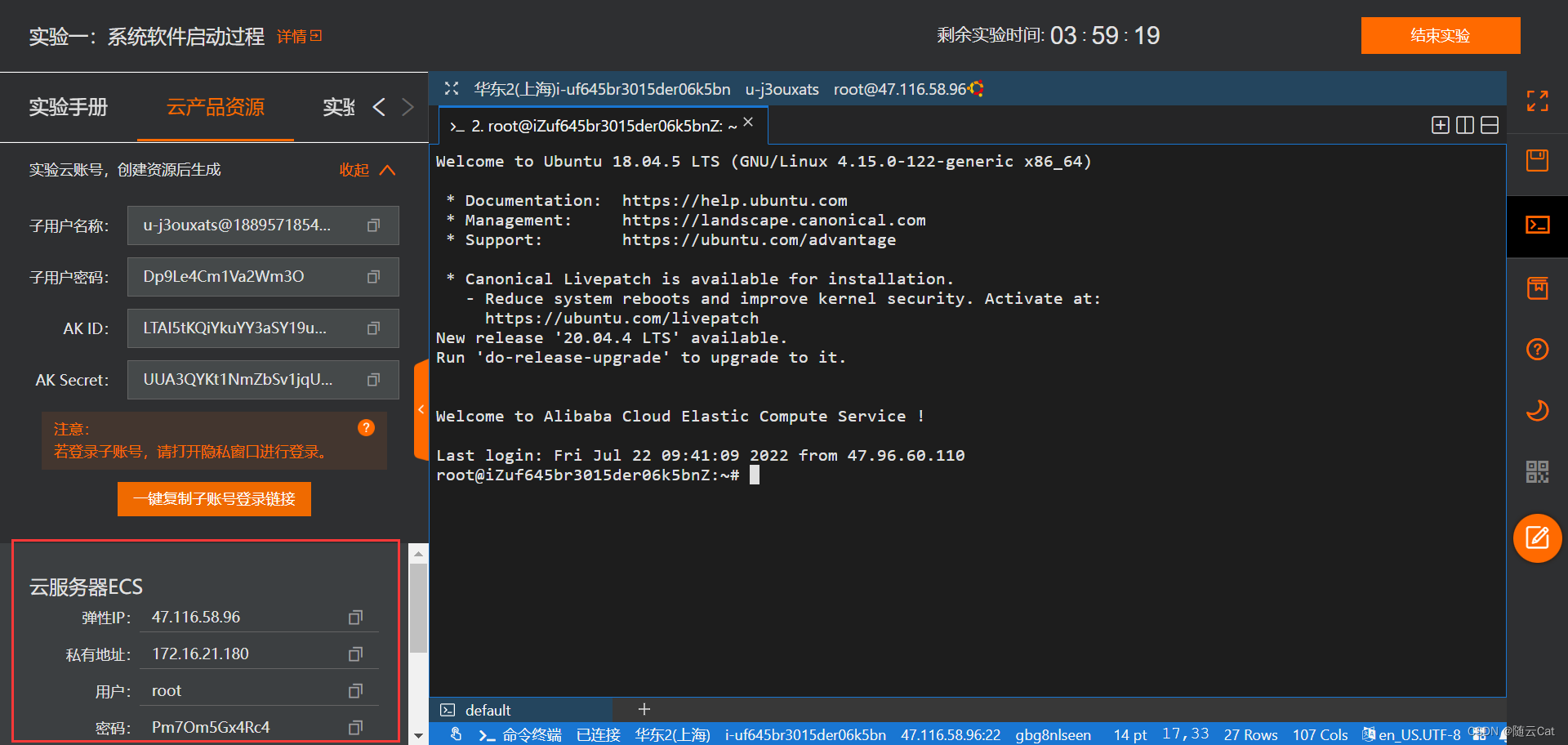1568x745 pixels.
Task: Click 一键复制子账号登录链接 button
Action: [x=214, y=499]
